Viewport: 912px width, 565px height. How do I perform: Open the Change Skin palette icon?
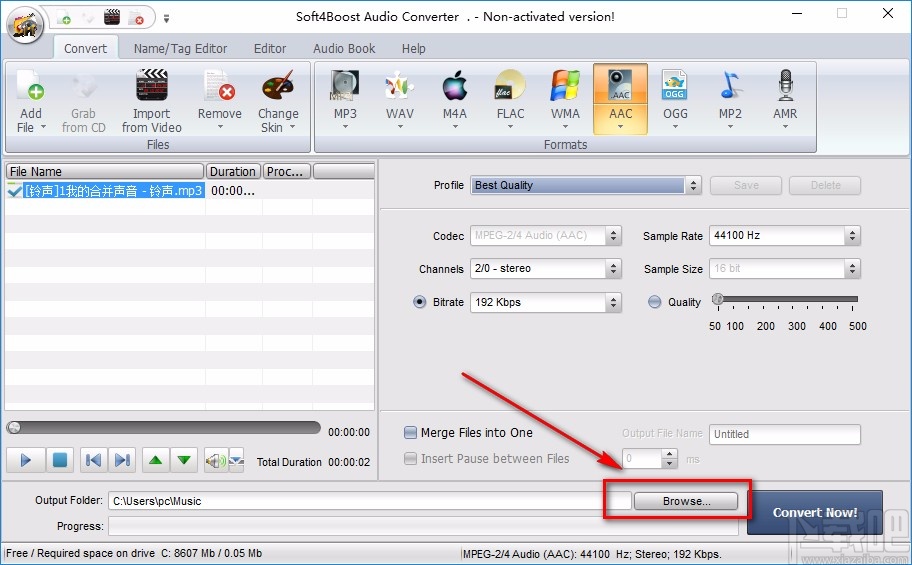[278, 86]
